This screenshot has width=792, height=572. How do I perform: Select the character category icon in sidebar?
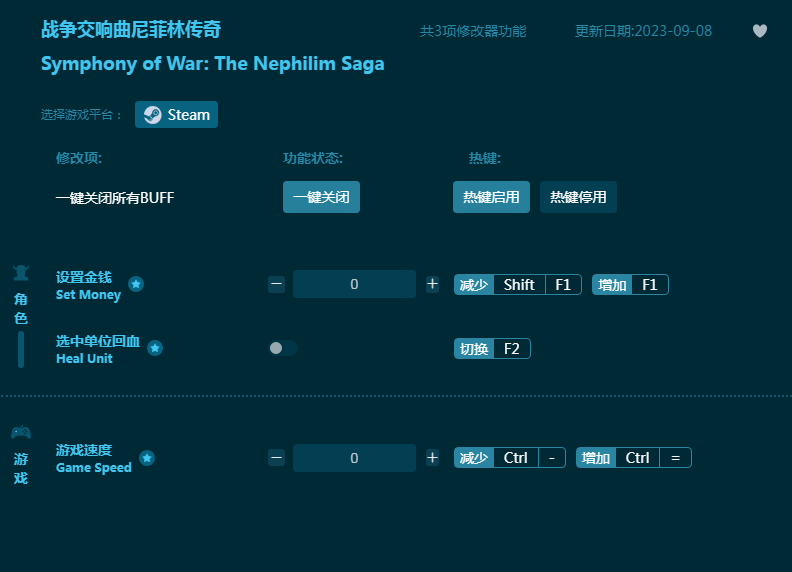click(x=20, y=273)
